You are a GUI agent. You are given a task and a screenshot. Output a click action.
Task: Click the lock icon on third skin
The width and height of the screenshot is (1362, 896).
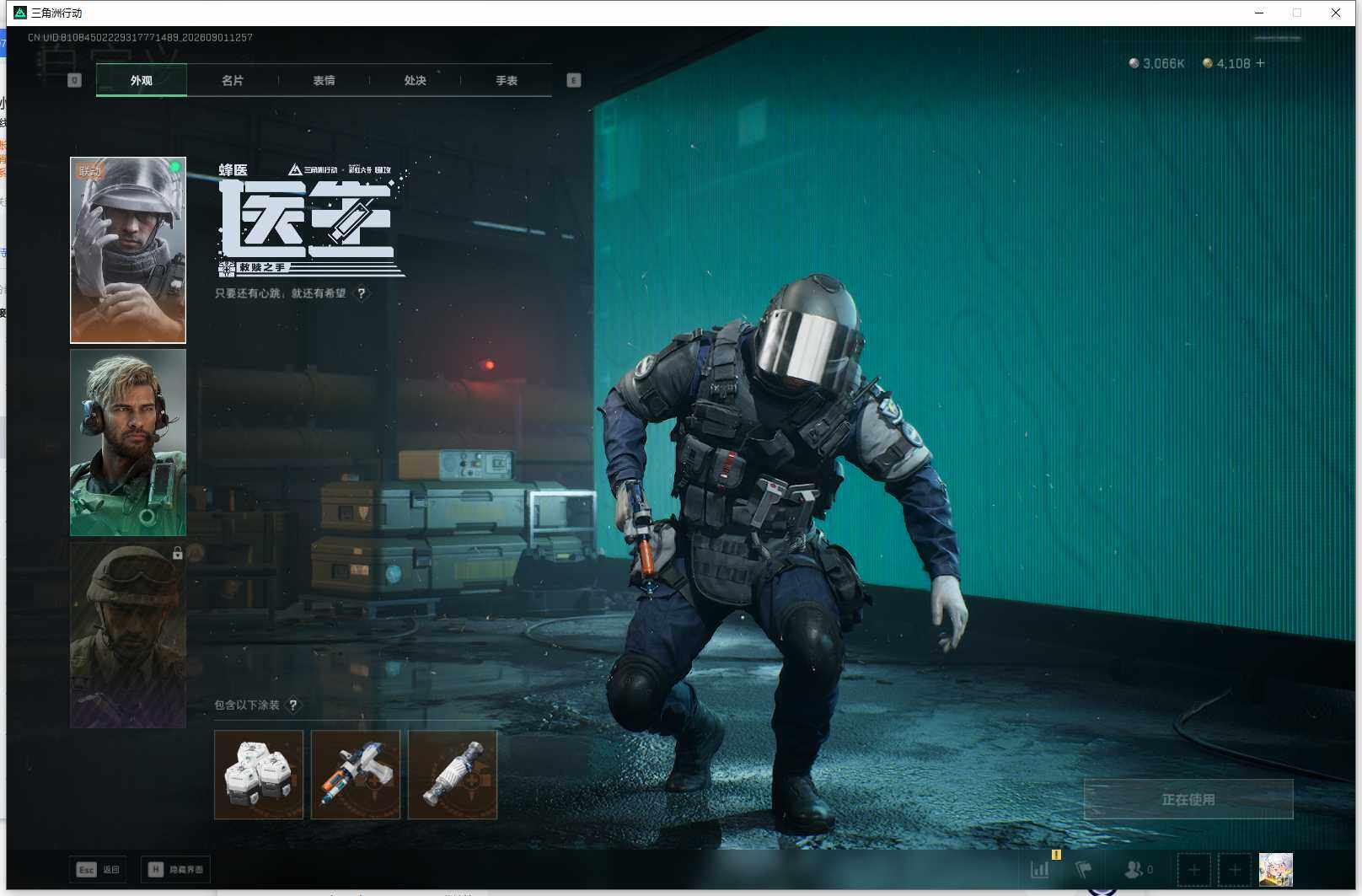pyautogui.click(x=177, y=553)
